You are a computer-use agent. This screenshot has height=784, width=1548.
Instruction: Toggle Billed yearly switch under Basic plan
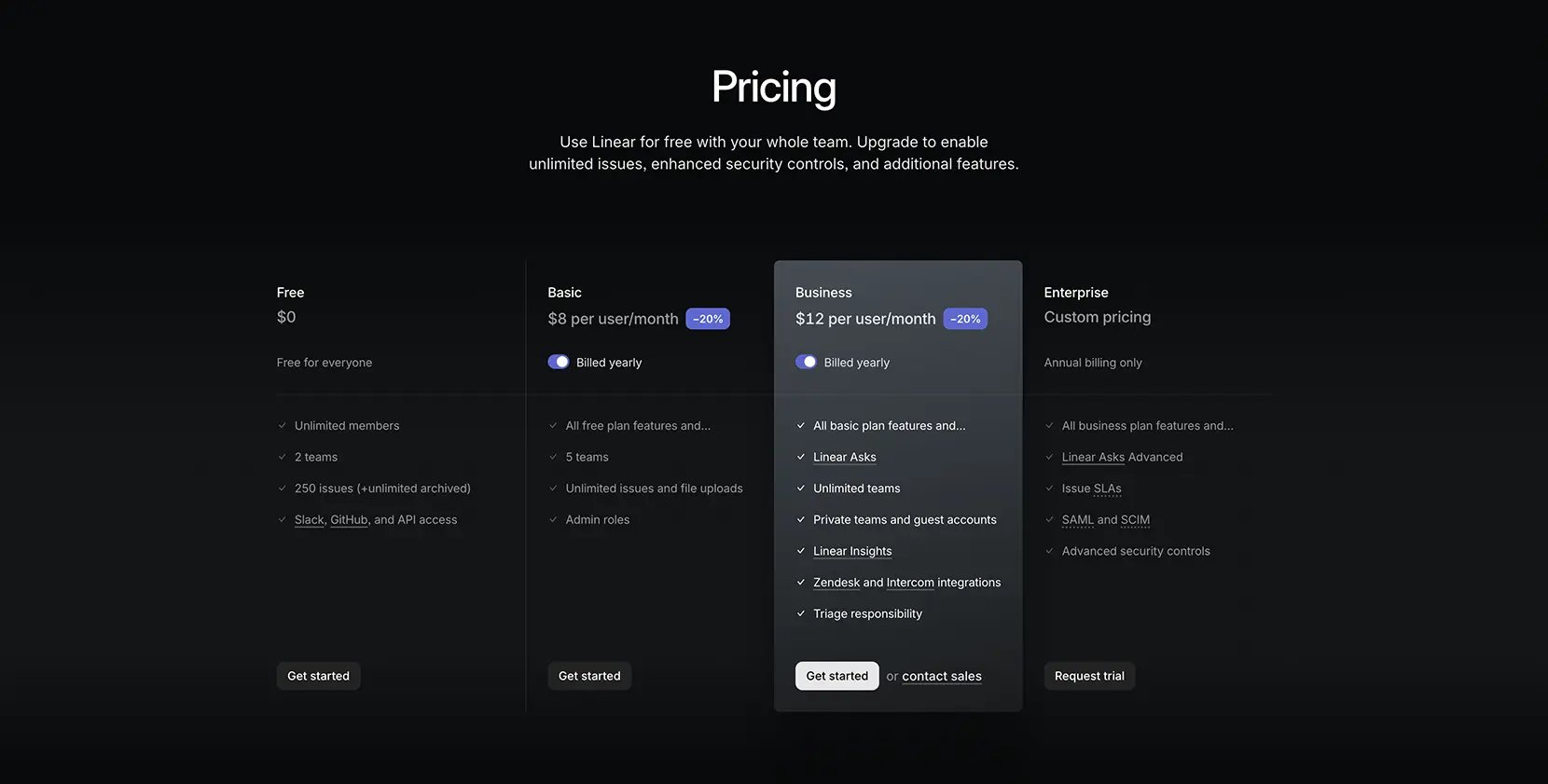[x=559, y=362]
